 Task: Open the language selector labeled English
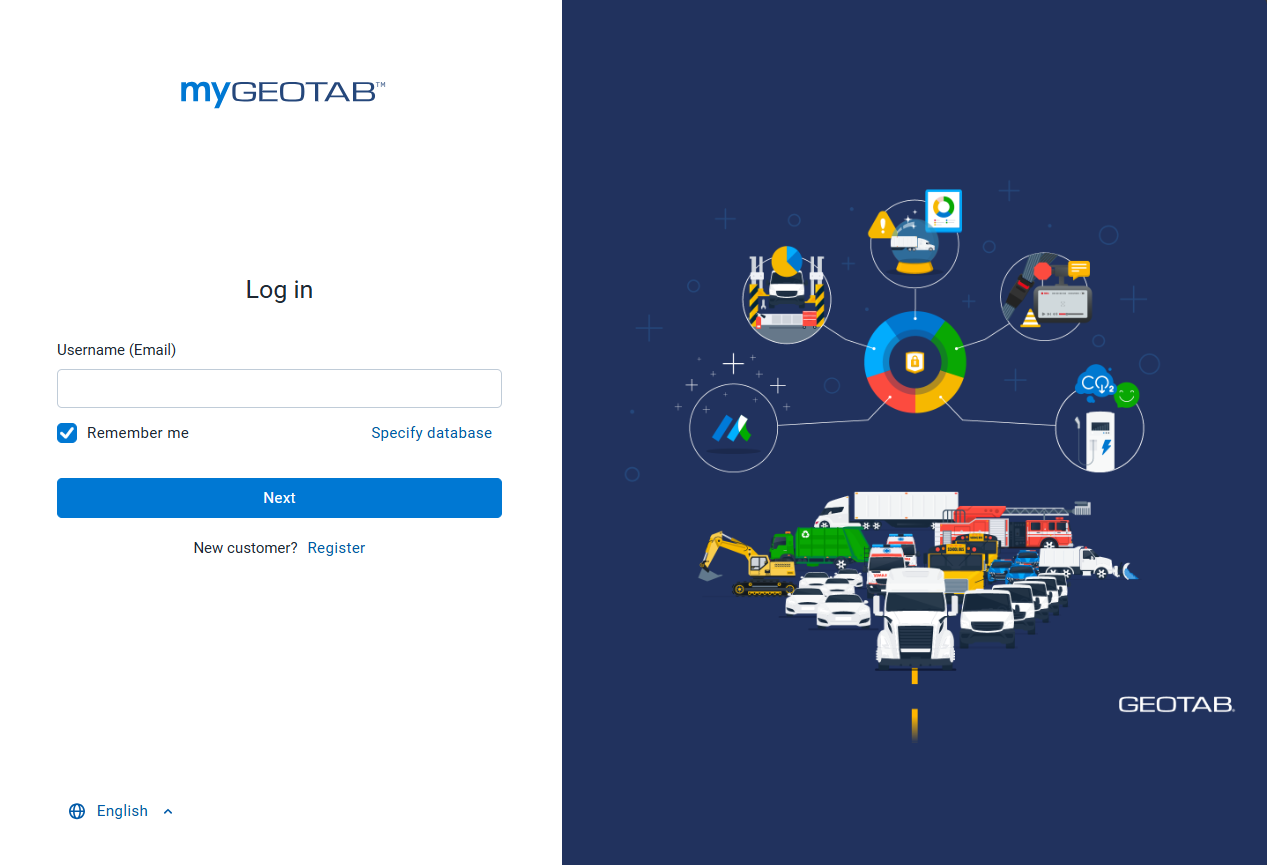click(122, 811)
